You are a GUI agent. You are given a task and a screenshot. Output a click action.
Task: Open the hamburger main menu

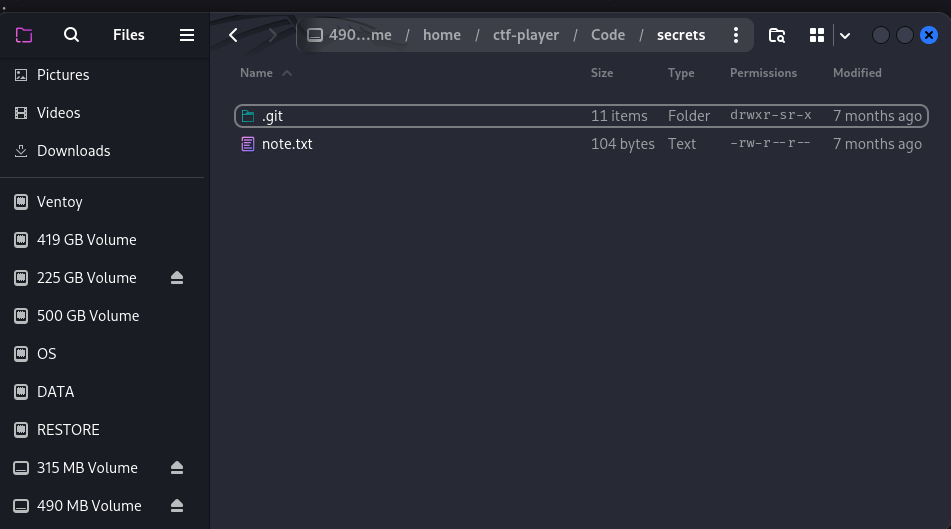(187, 35)
